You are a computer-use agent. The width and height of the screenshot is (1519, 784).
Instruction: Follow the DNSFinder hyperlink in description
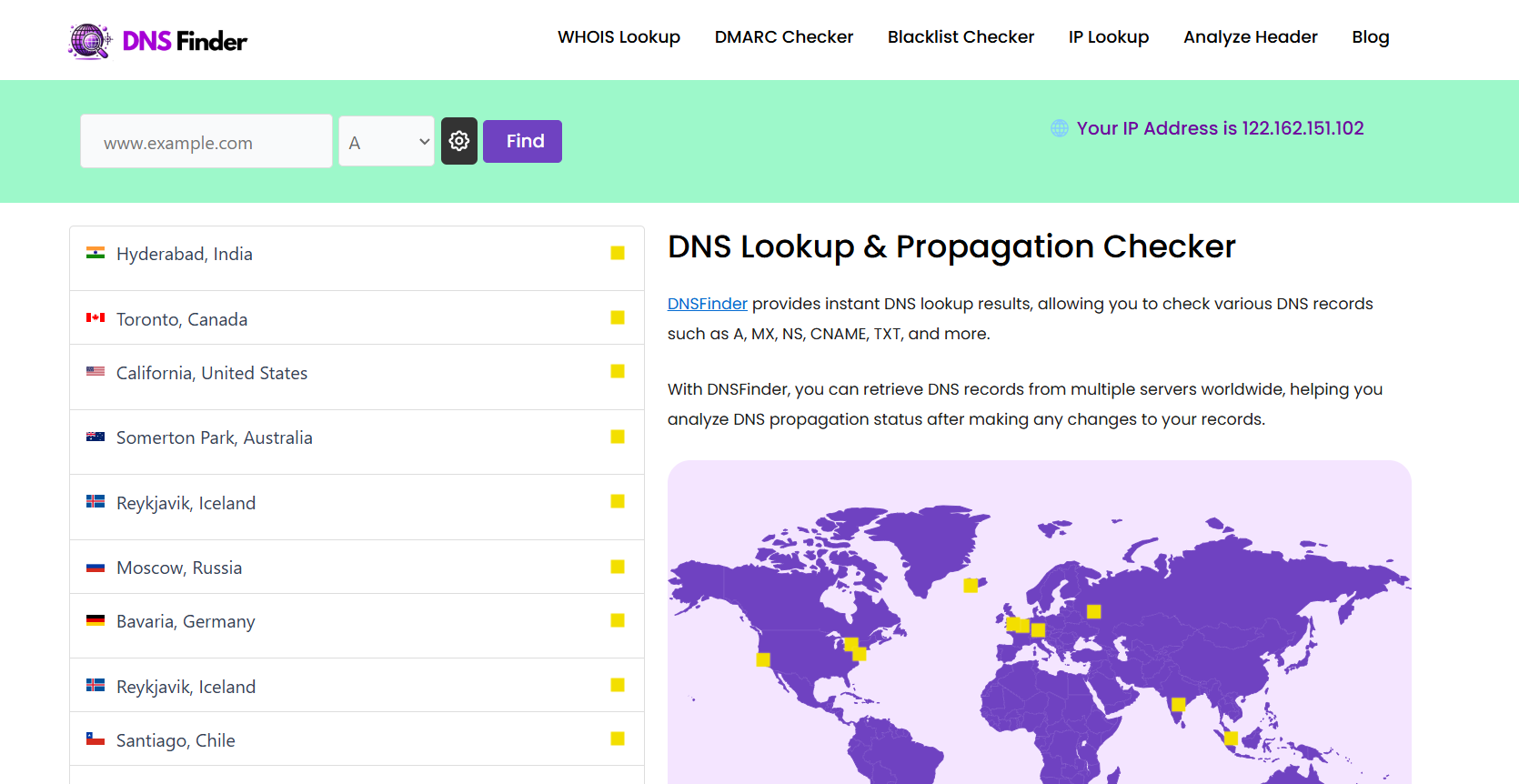pyautogui.click(x=708, y=304)
